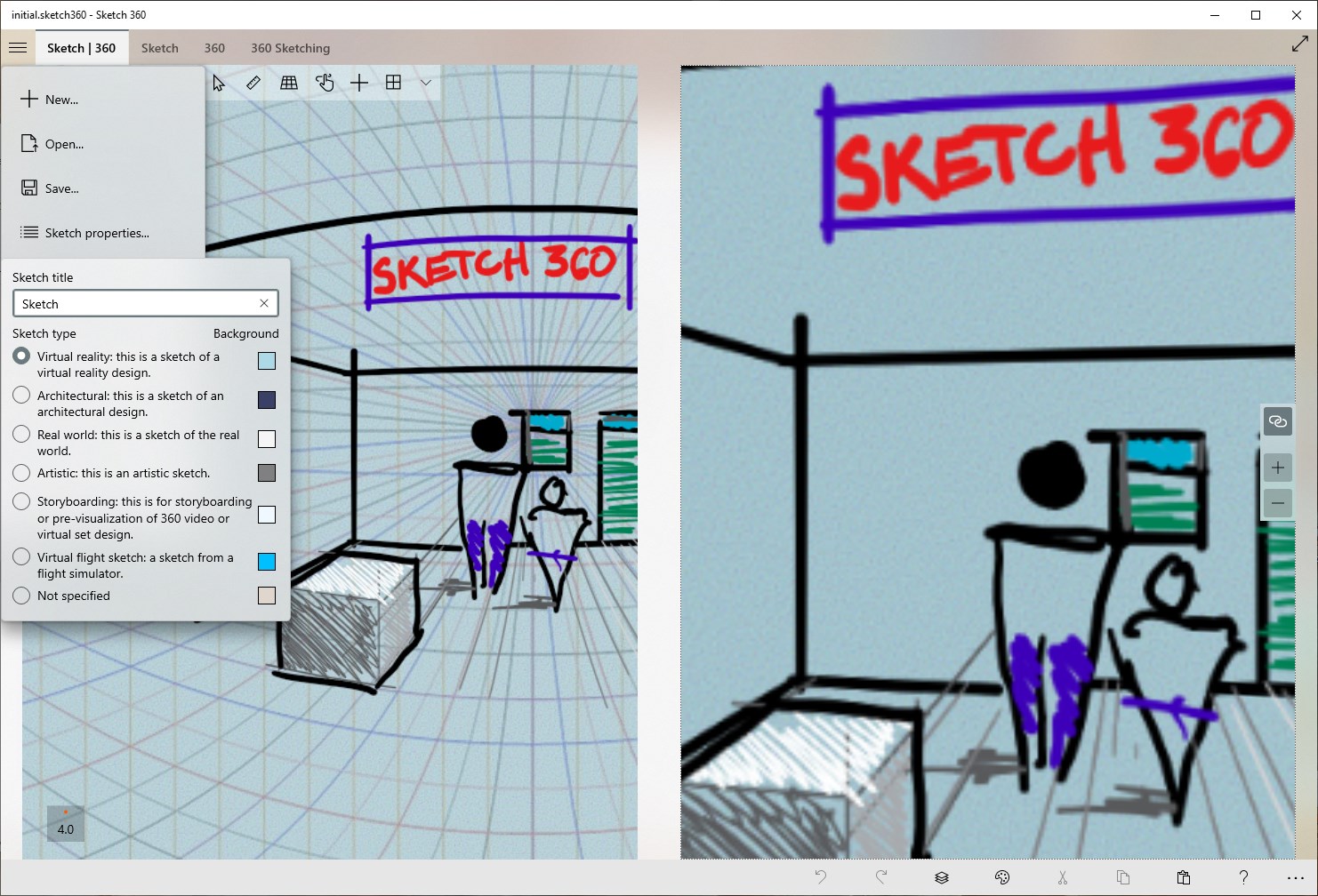Click Save to store the sketch
Image resolution: width=1318 pixels, height=896 pixels.
click(60, 188)
